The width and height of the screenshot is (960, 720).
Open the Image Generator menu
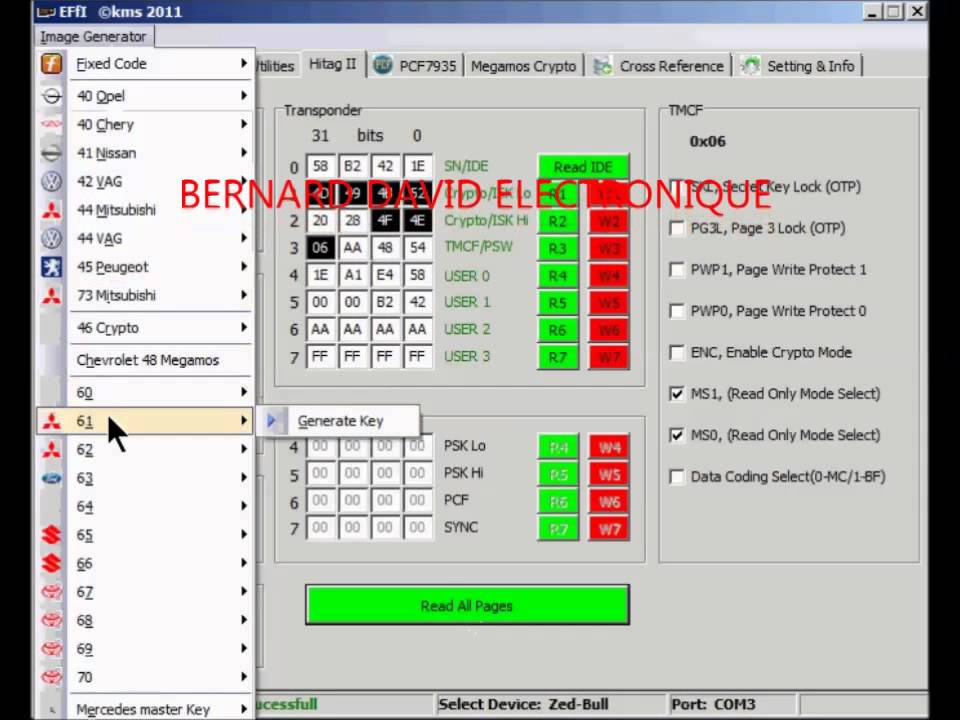click(94, 37)
